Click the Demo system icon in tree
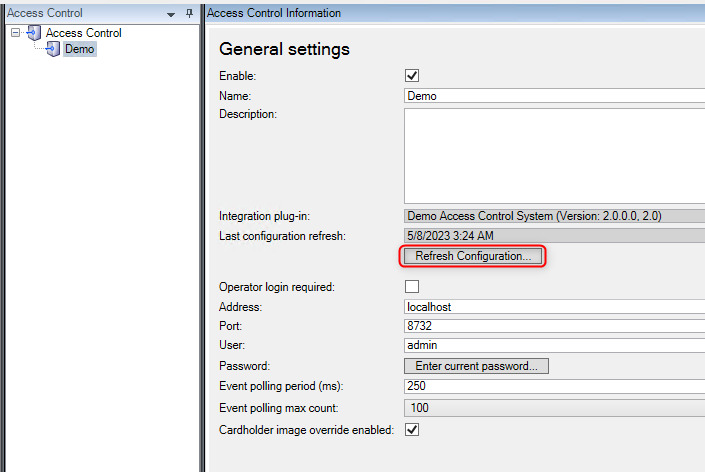The width and height of the screenshot is (705, 472). click(53, 49)
